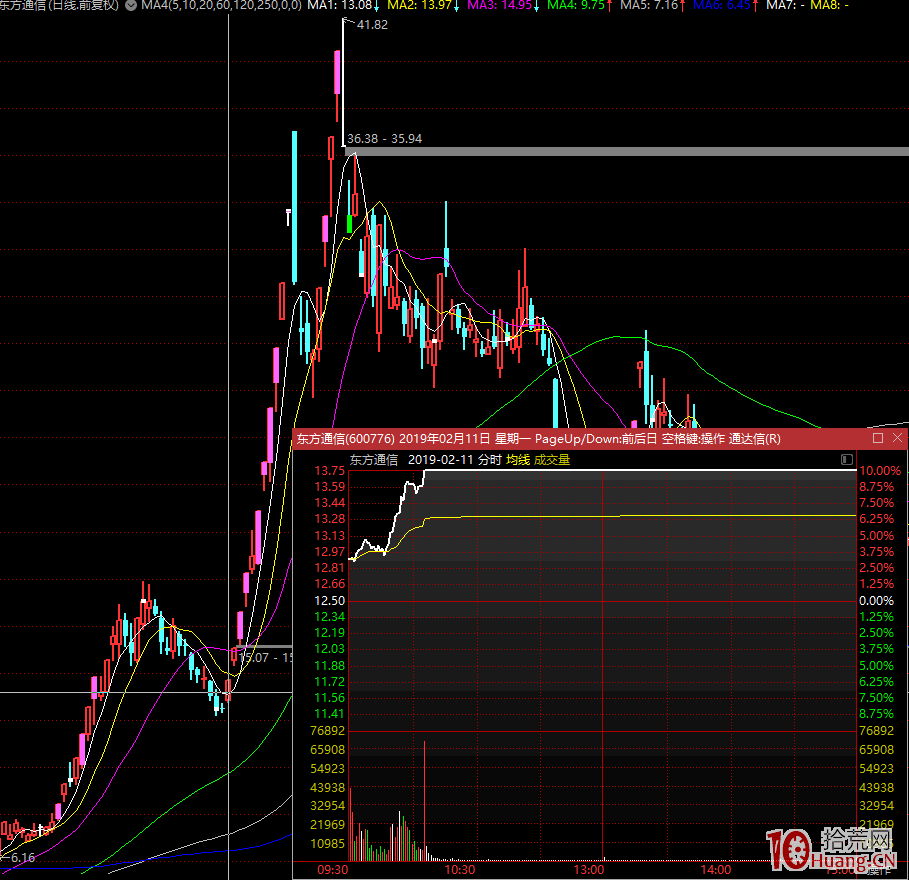Viewport: 909px width, 880px height.
Task: Click the 10:30 time axis label
Action: (x=460, y=870)
